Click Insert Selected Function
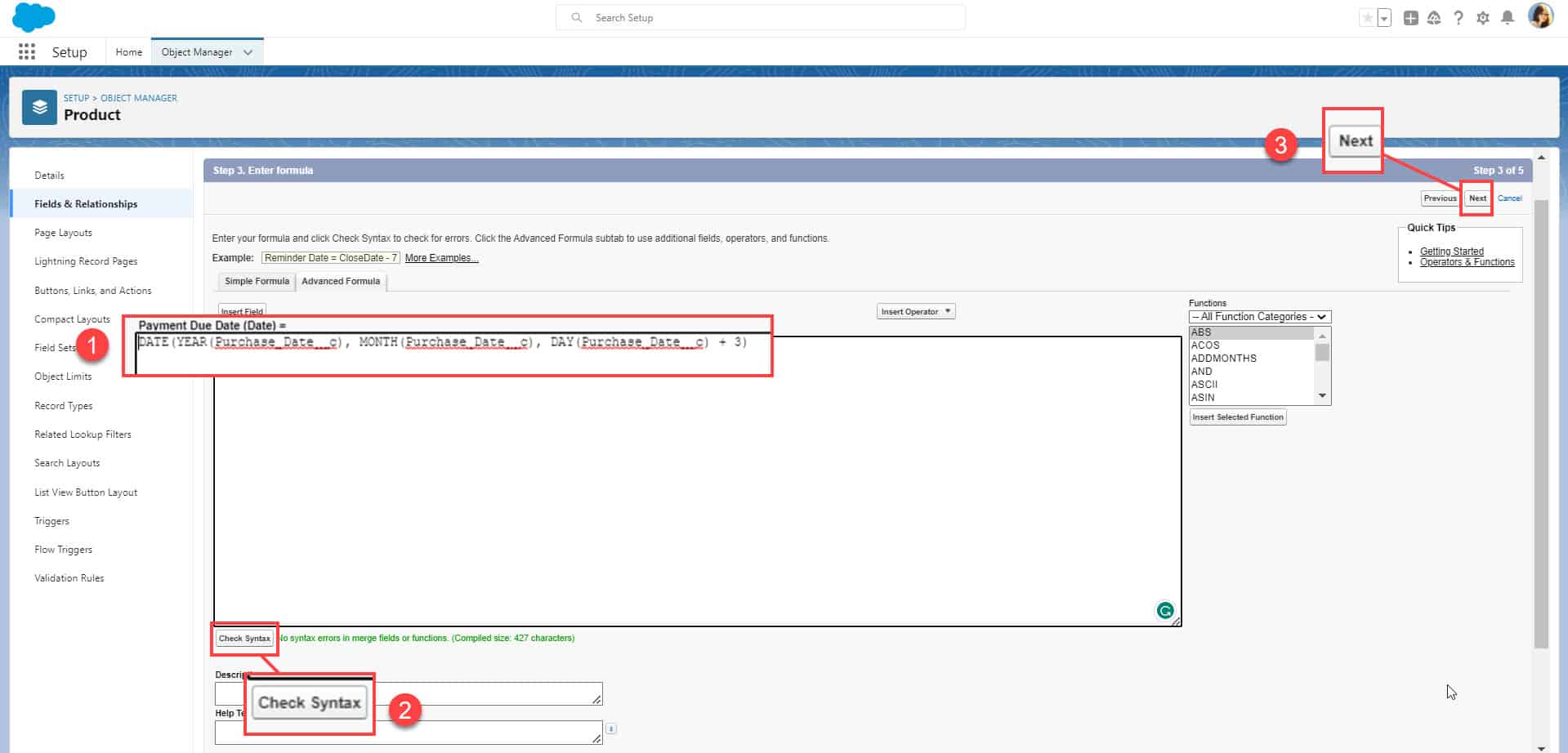This screenshot has height=753, width=1568. (1237, 417)
